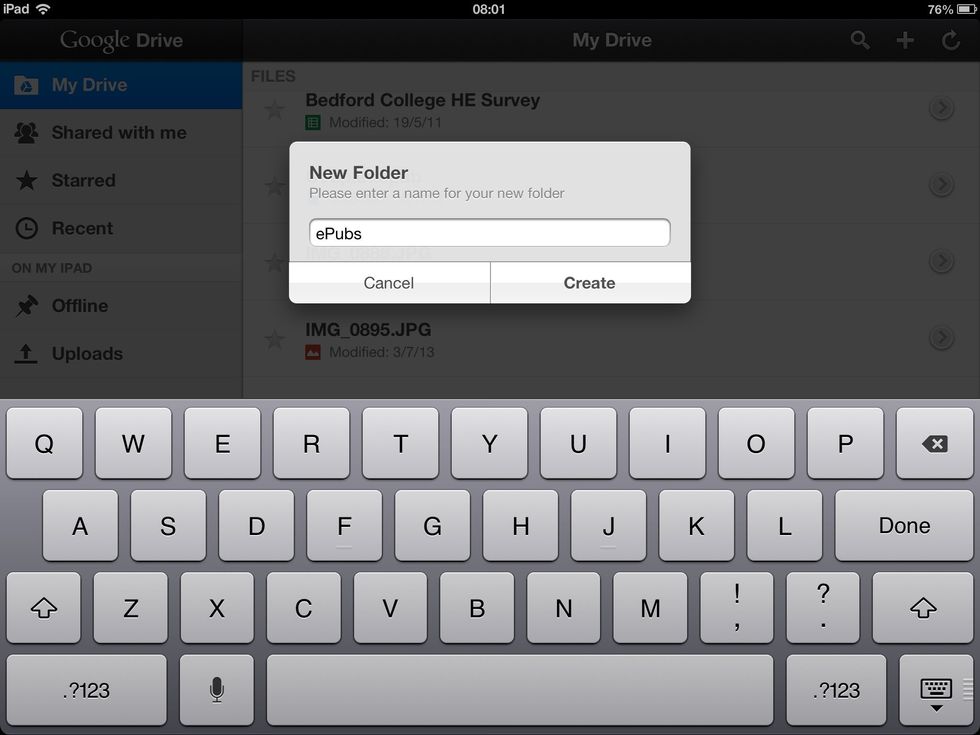Tap the K key
This screenshot has height=735, width=980.
coord(697,526)
